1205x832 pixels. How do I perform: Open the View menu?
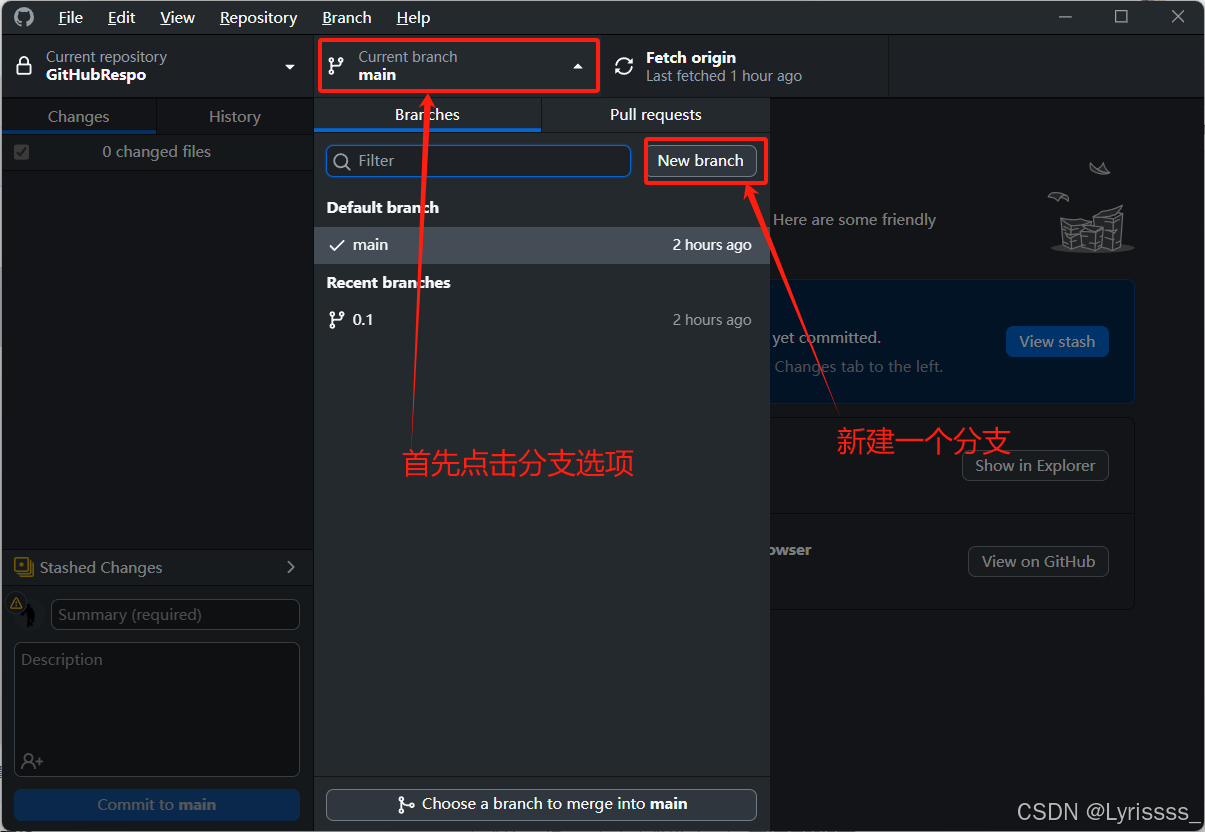[x=178, y=18]
